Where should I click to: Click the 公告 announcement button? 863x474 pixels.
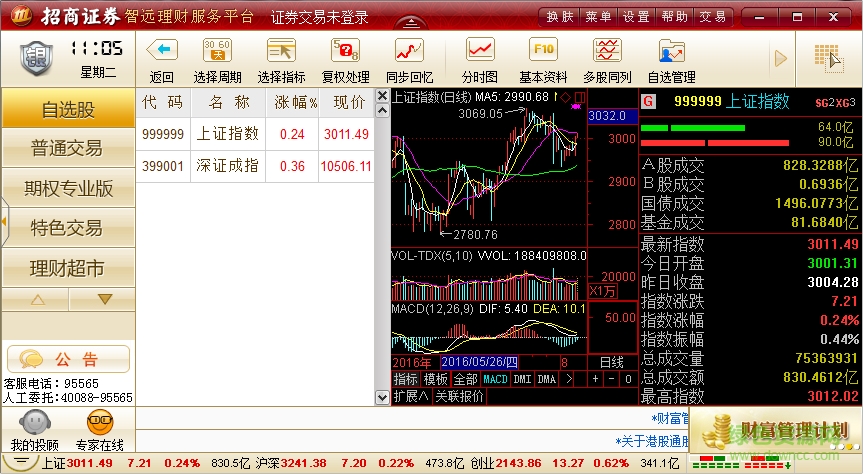tap(67, 359)
